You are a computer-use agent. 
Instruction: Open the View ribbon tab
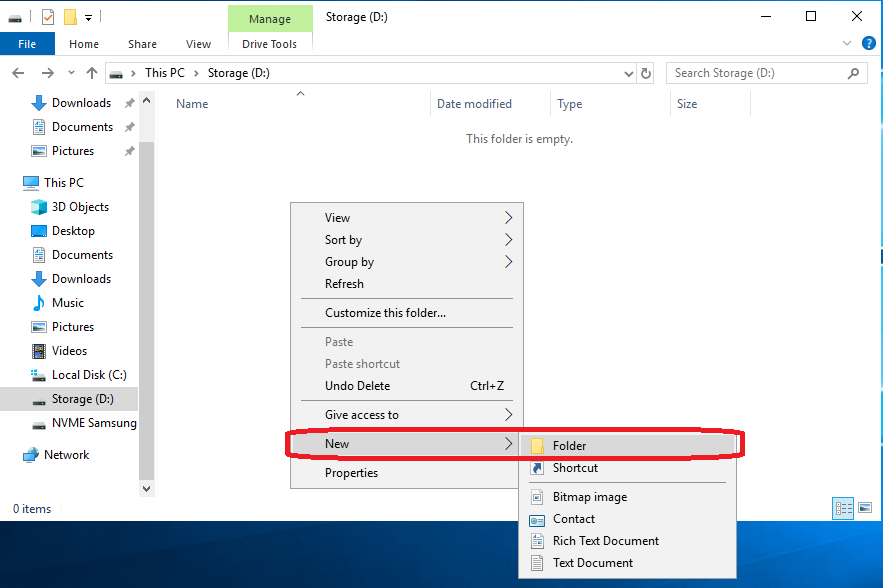coord(198,44)
